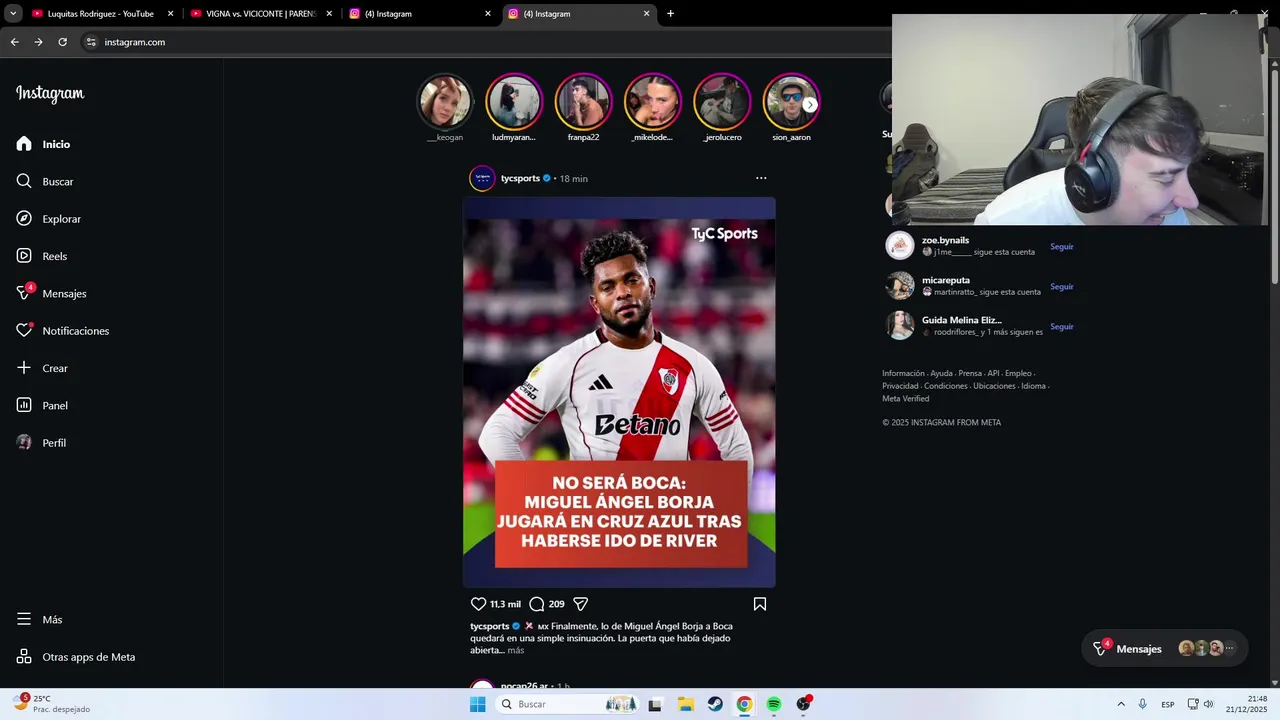The image size is (1280, 720).
Task: Open Spotify from the taskbar
Action: pos(774,704)
